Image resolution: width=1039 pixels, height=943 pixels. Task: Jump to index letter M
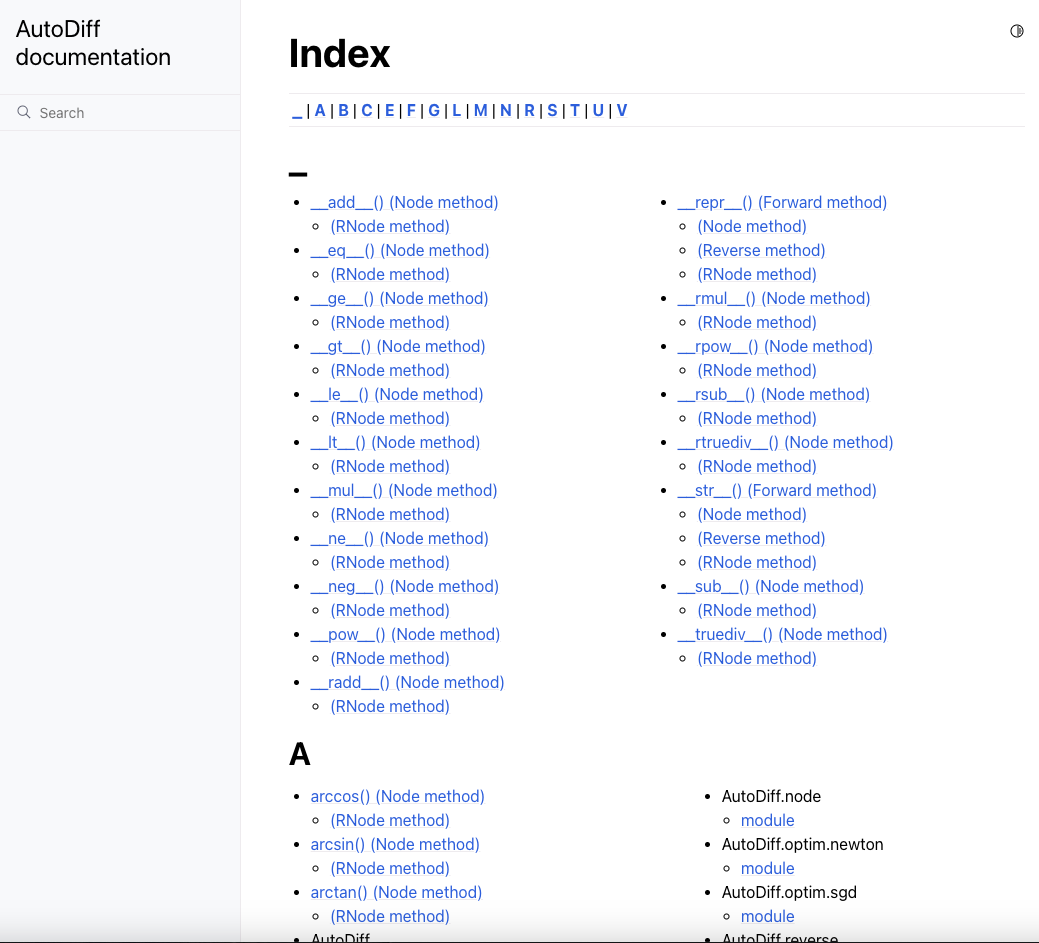[481, 111]
